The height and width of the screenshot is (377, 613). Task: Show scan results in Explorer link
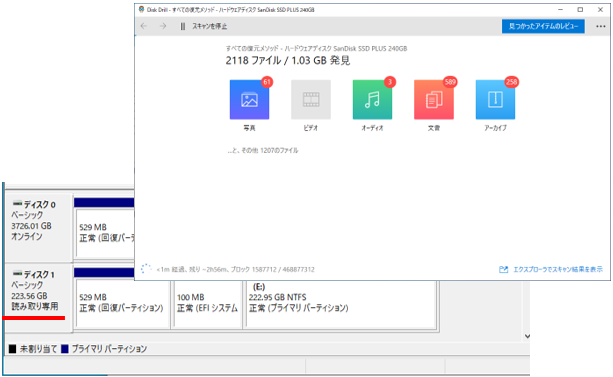click(x=551, y=269)
